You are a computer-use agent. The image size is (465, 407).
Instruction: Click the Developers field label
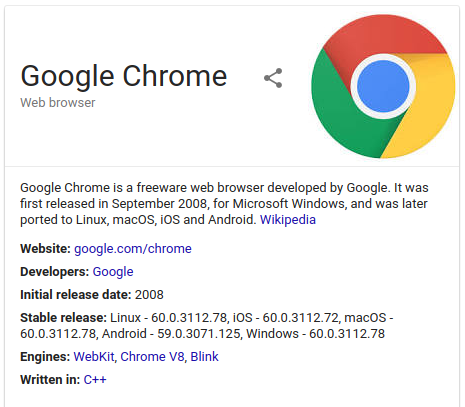pos(55,272)
